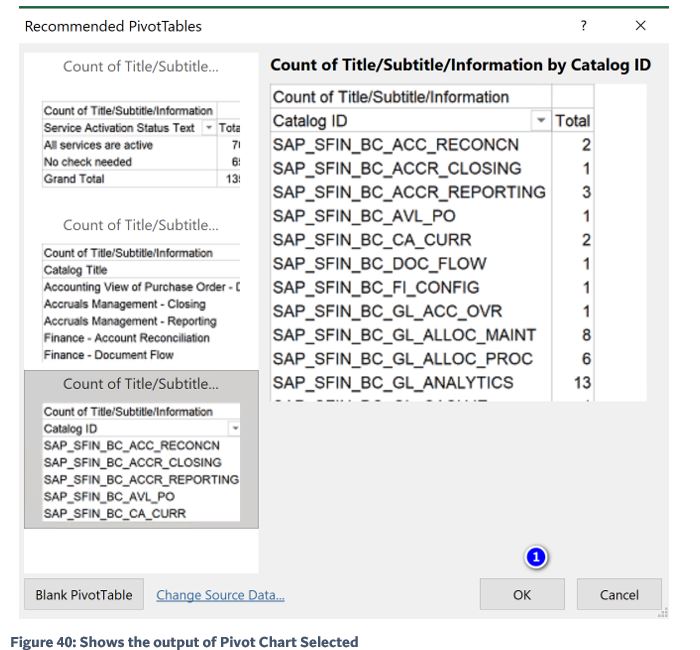The height and width of the screenshot is (650, 700).
Task: Click the 'Catalog Title' field header
Action: pyautogui.click(x=75, y=270)
